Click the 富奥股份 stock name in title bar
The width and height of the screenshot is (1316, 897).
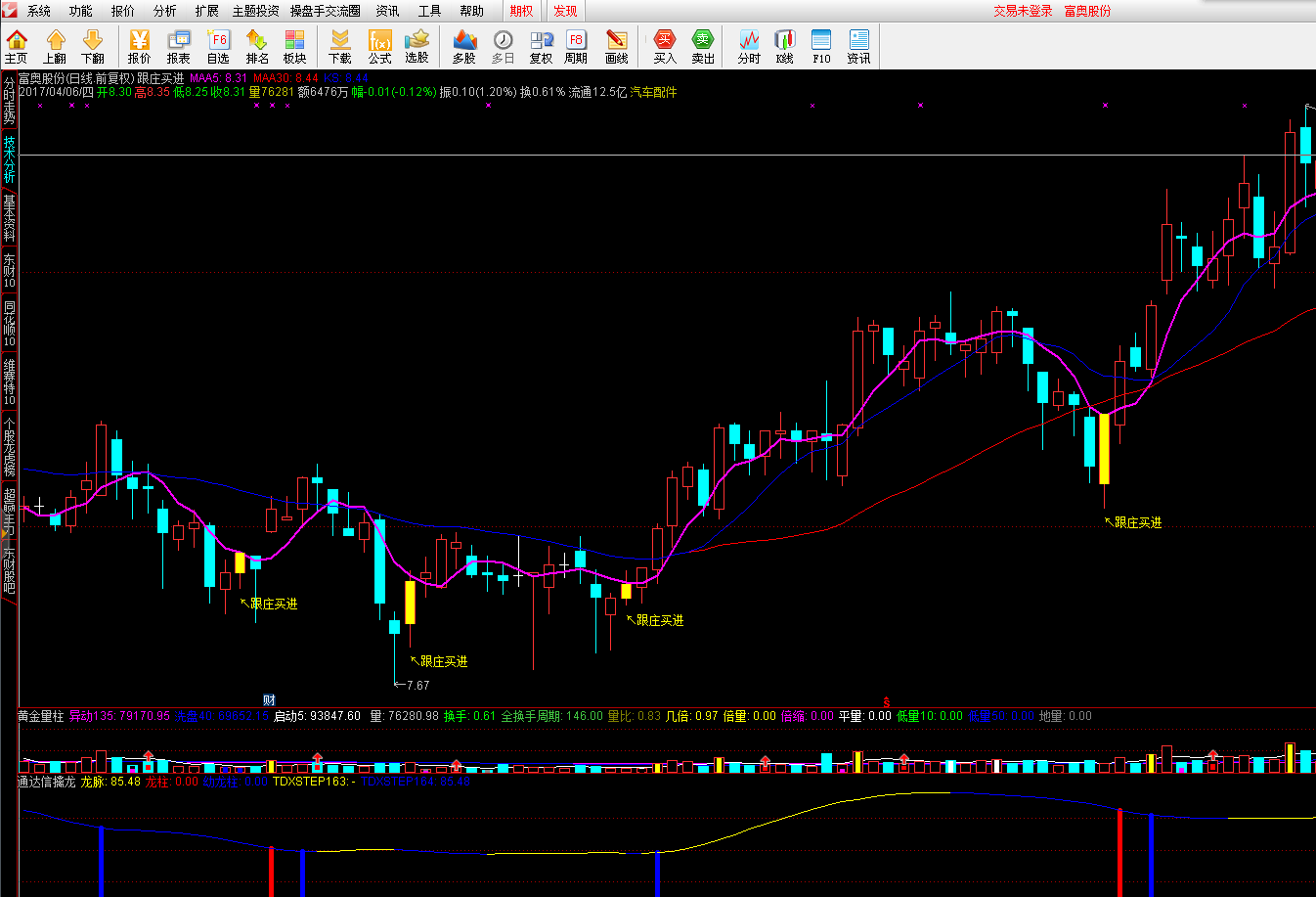1087,11
